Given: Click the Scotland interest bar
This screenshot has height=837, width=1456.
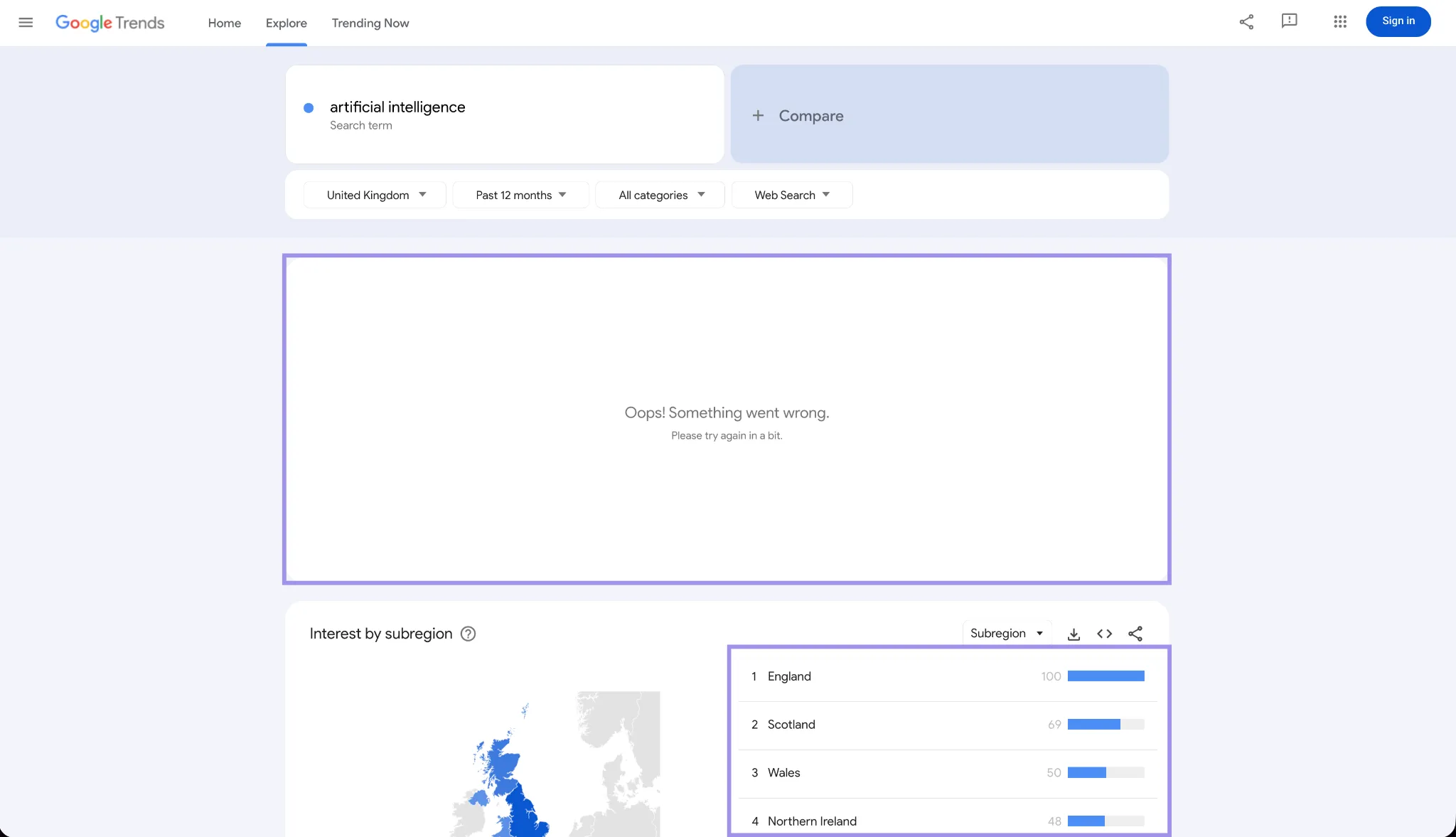Looking at the screenshot, I should pyautogui.click(x=1106, y=725).
